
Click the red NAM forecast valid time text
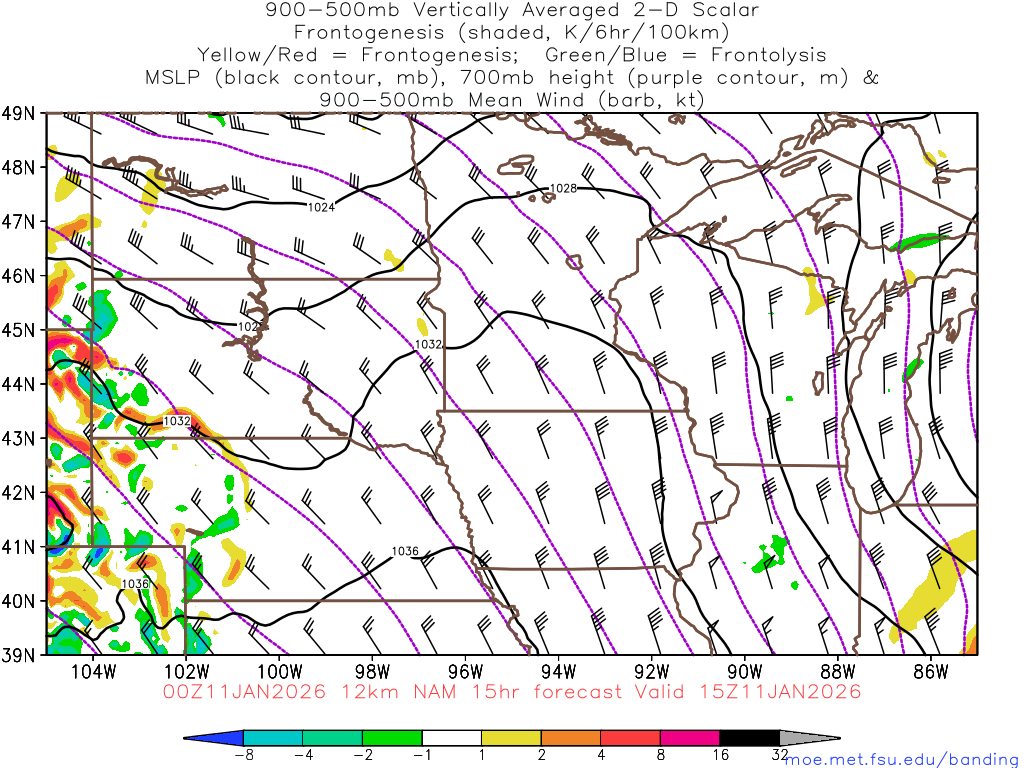(512, 692)
